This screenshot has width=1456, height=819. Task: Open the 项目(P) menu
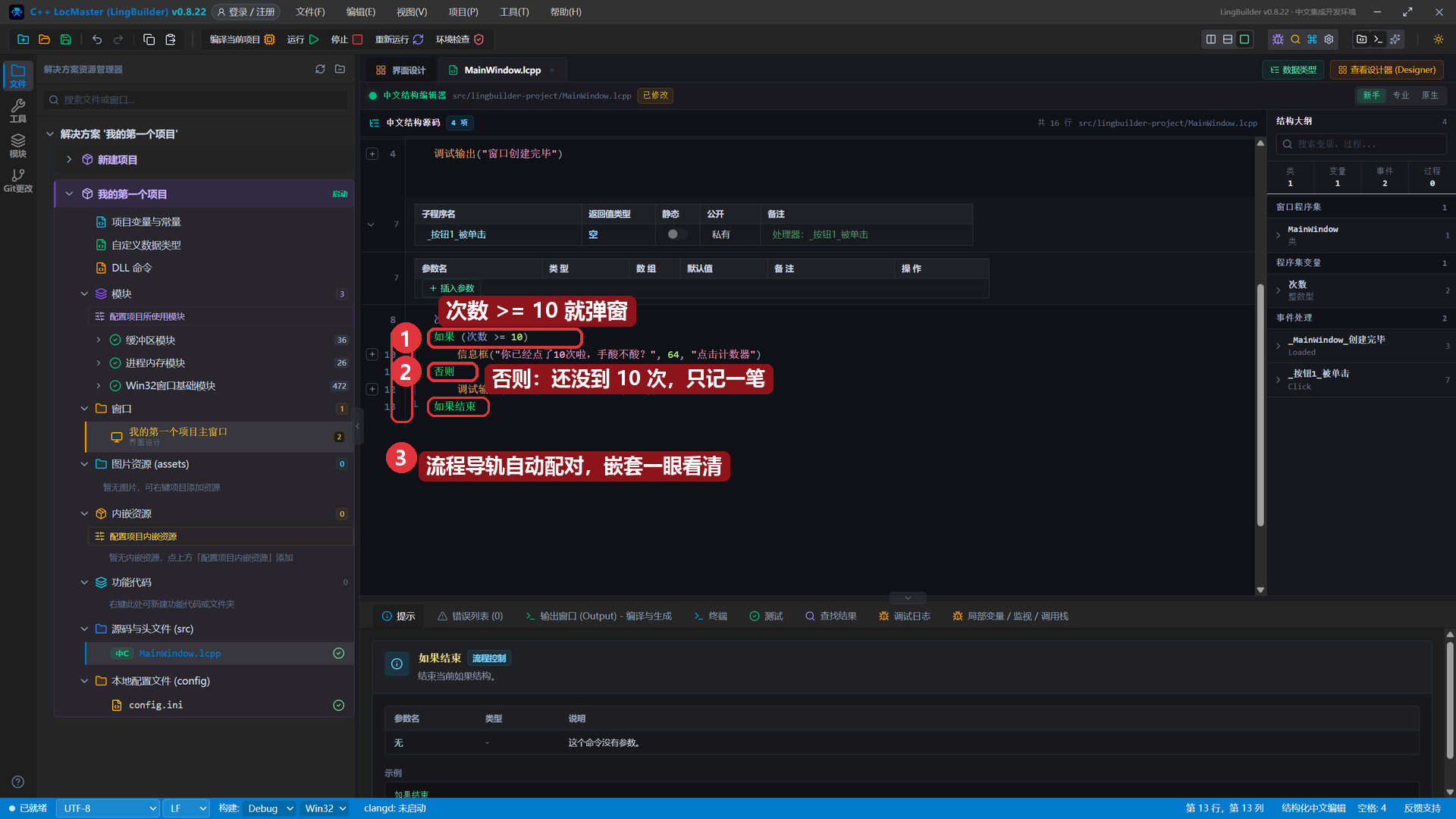[463, 12]
